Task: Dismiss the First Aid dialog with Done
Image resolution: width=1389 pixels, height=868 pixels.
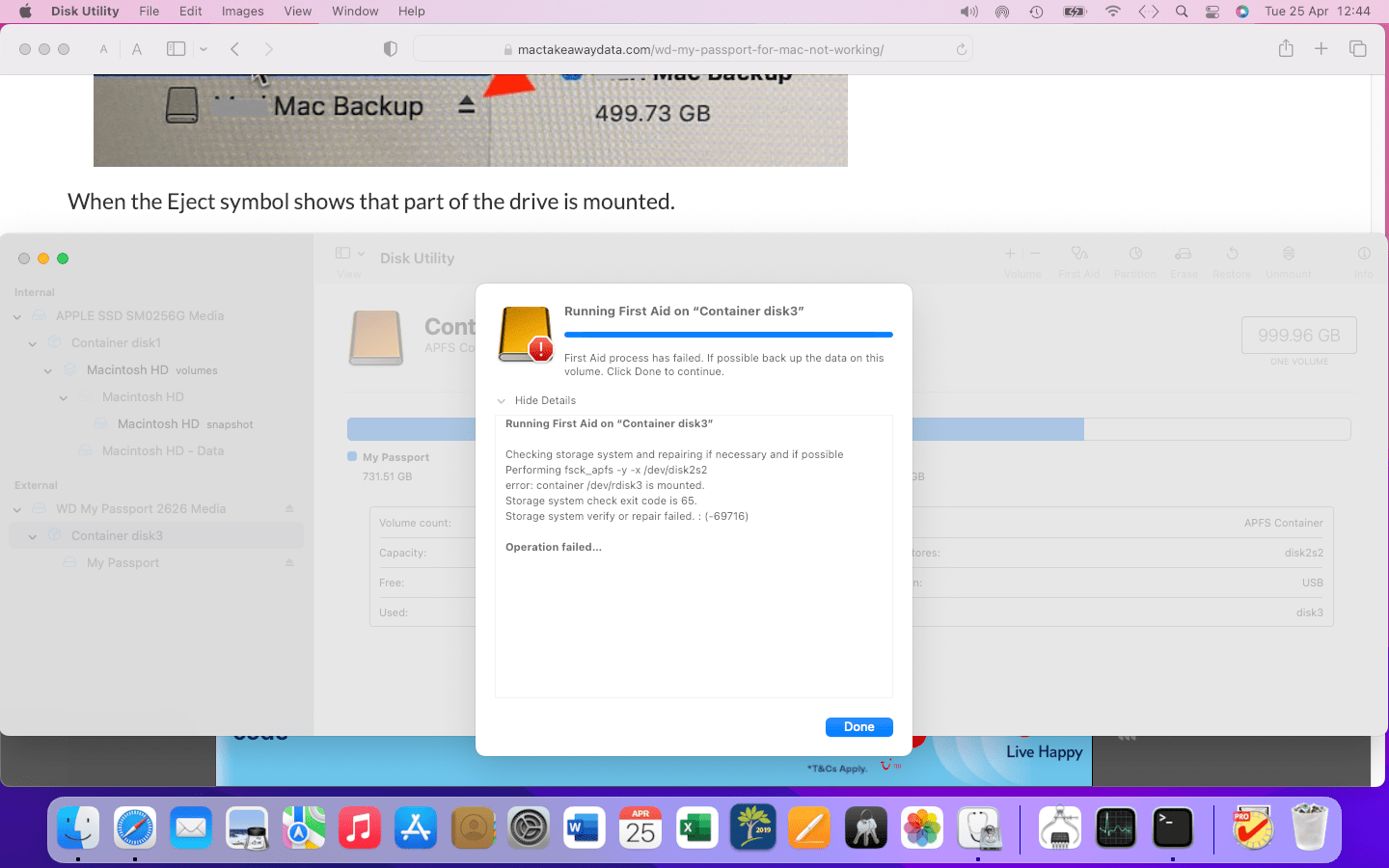Action: click(x=858, y=726)
